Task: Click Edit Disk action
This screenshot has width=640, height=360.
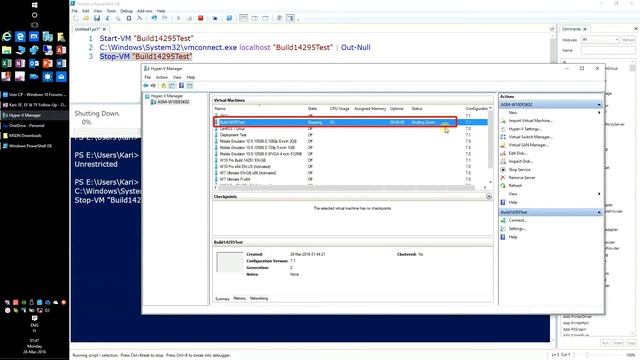Action: point(518,153)
